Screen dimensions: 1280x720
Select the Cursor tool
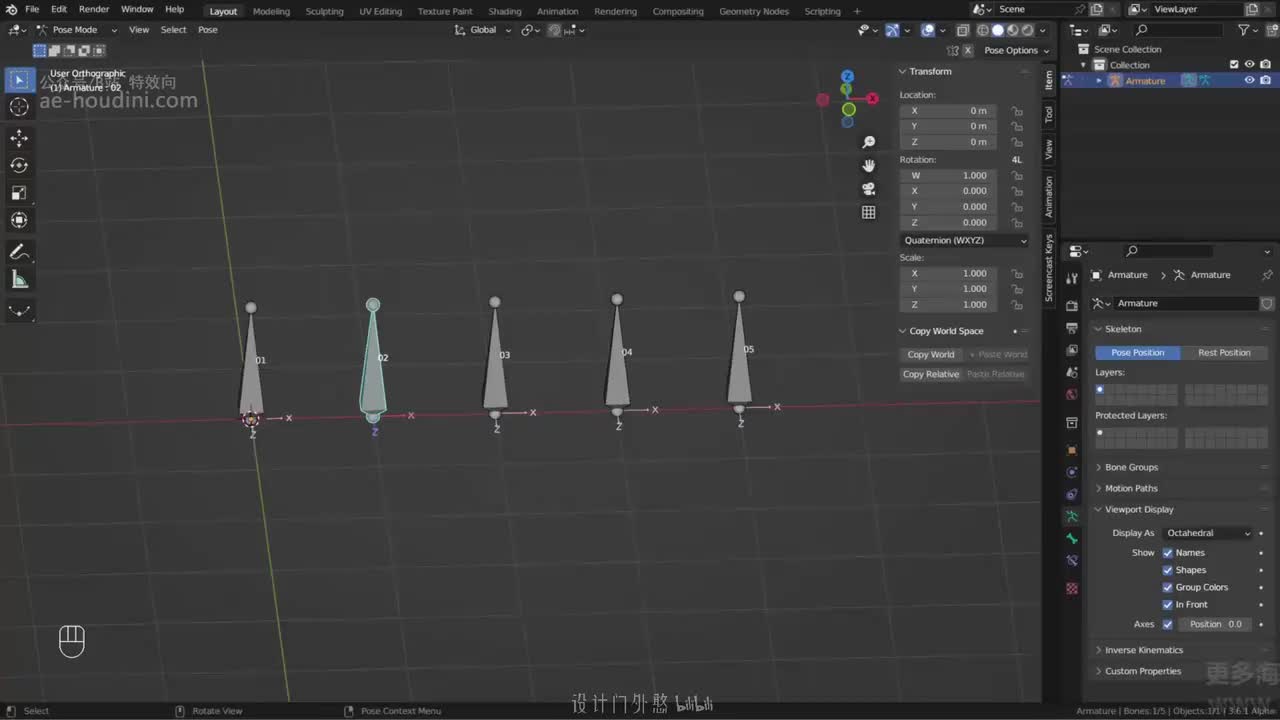pyautogui.click(x=19, y=107)
